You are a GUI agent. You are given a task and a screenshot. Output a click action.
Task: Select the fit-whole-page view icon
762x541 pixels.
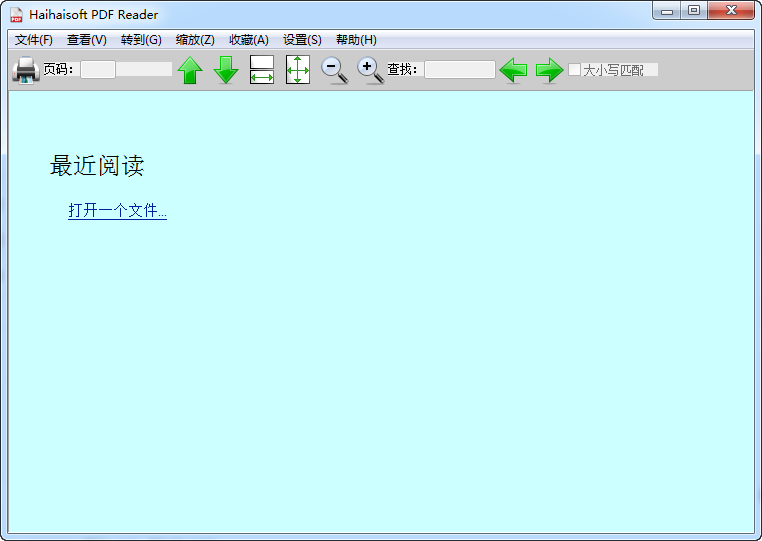point(298,70)
